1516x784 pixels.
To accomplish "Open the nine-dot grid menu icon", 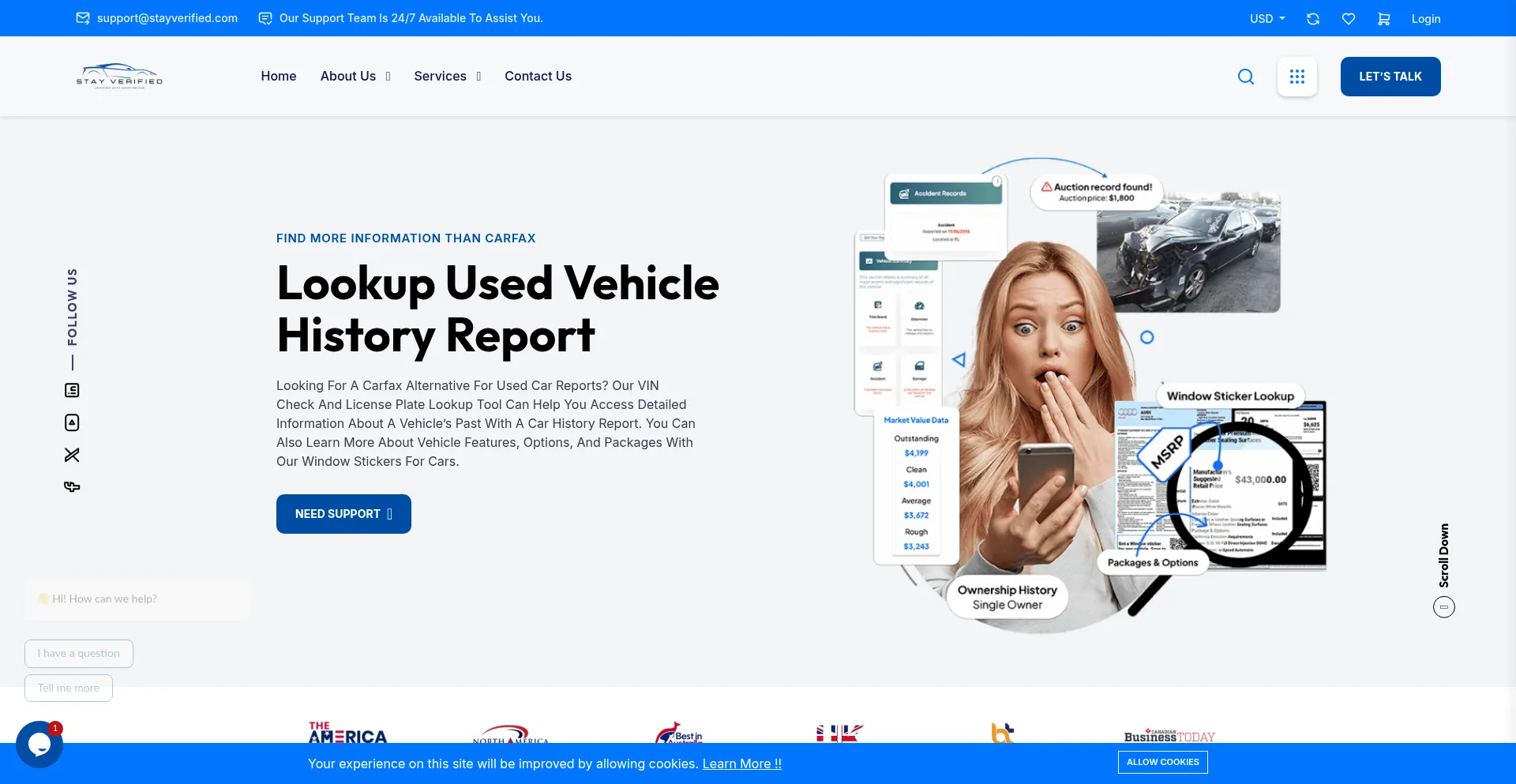I will pyautogui.click(x=1296, y=77).
